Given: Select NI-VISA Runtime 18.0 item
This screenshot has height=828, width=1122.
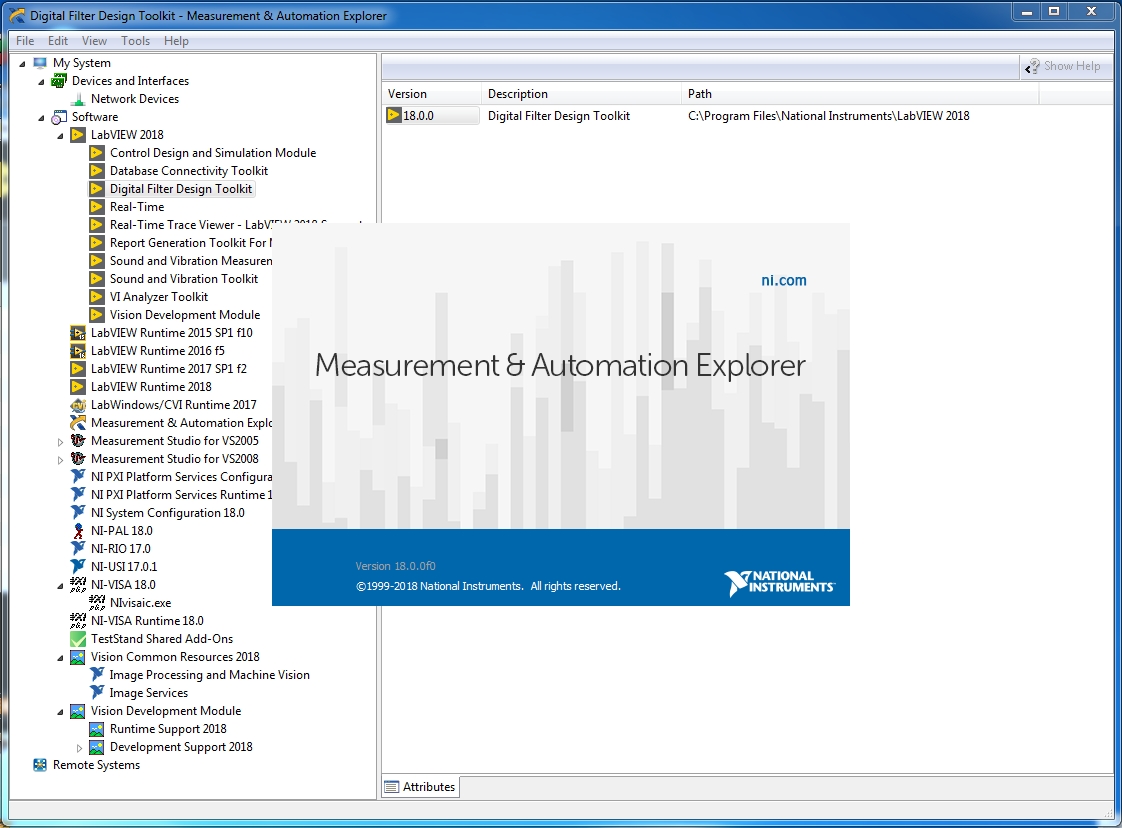Looking at the screenshot, I should (x=147, y=620).
